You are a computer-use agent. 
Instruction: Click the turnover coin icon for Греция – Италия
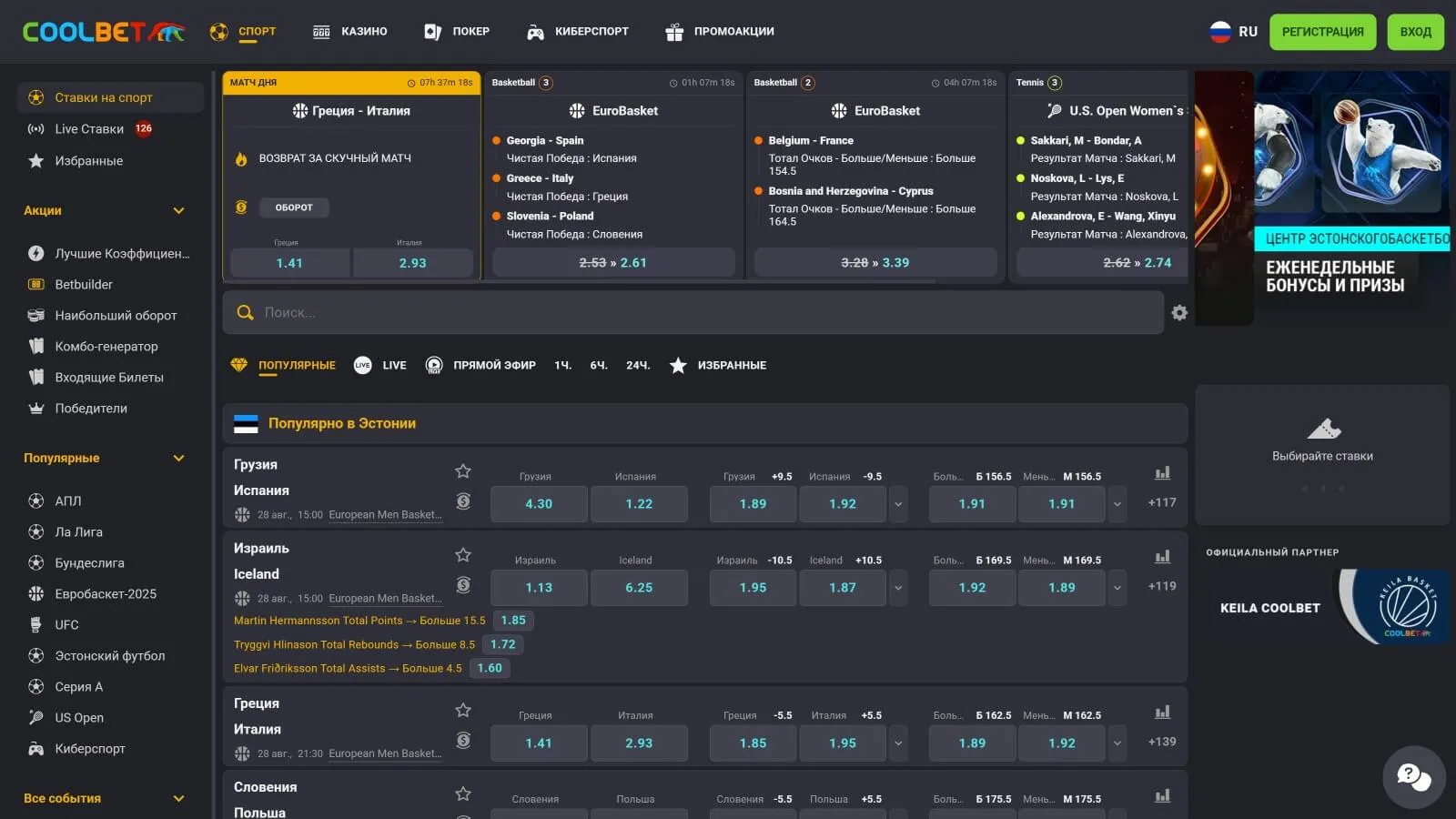463,740
